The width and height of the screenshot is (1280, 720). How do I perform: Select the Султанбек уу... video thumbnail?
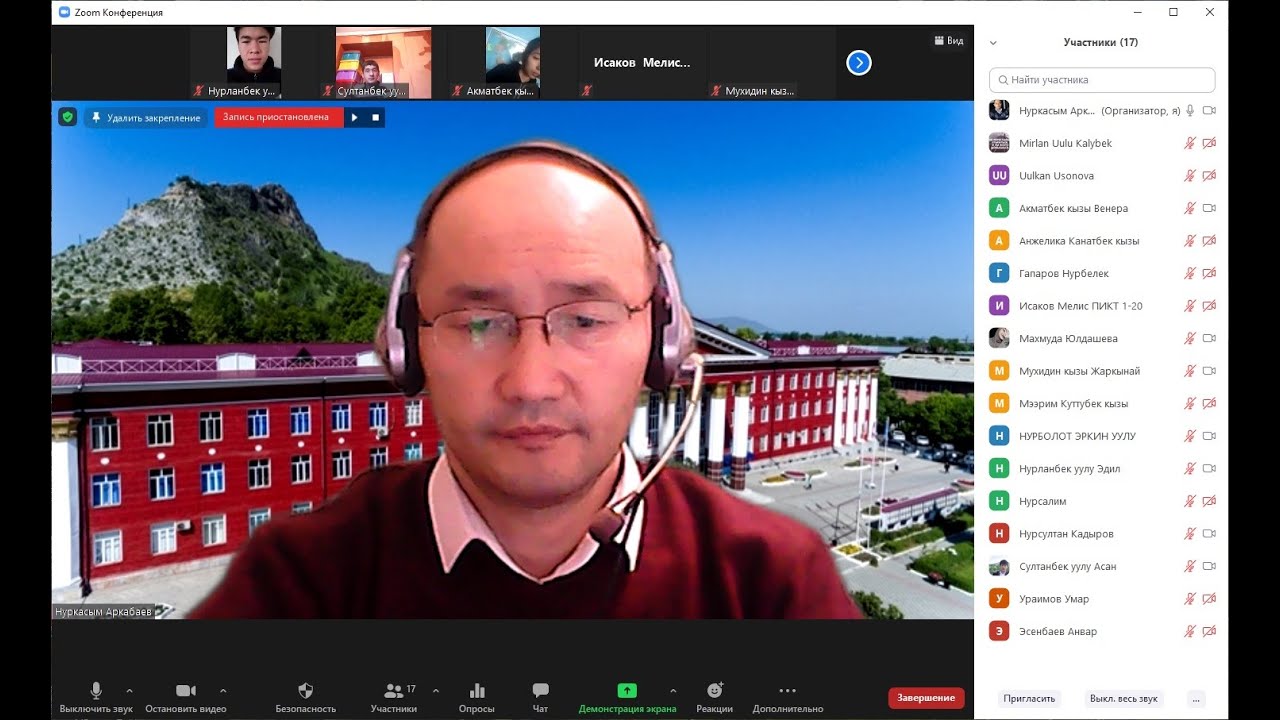pyautogui.click(x=383, y=63)
